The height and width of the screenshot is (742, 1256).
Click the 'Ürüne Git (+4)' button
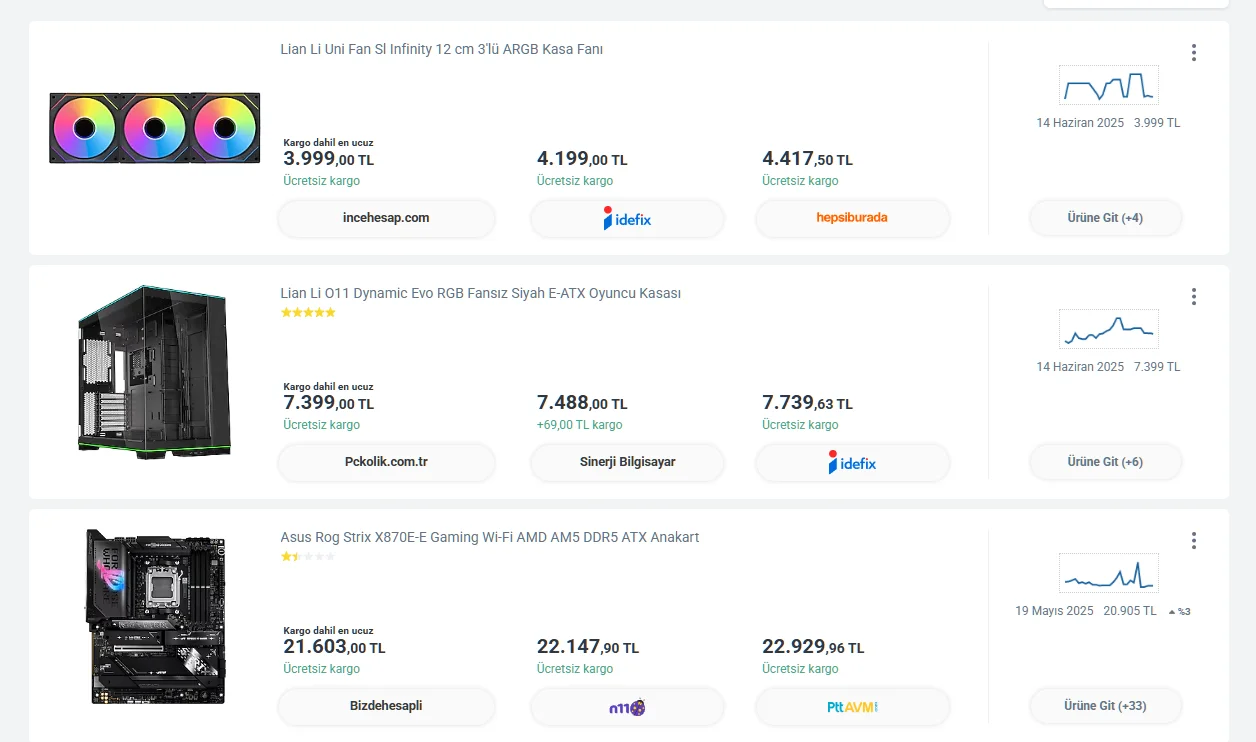click(x=1105, y=218)
